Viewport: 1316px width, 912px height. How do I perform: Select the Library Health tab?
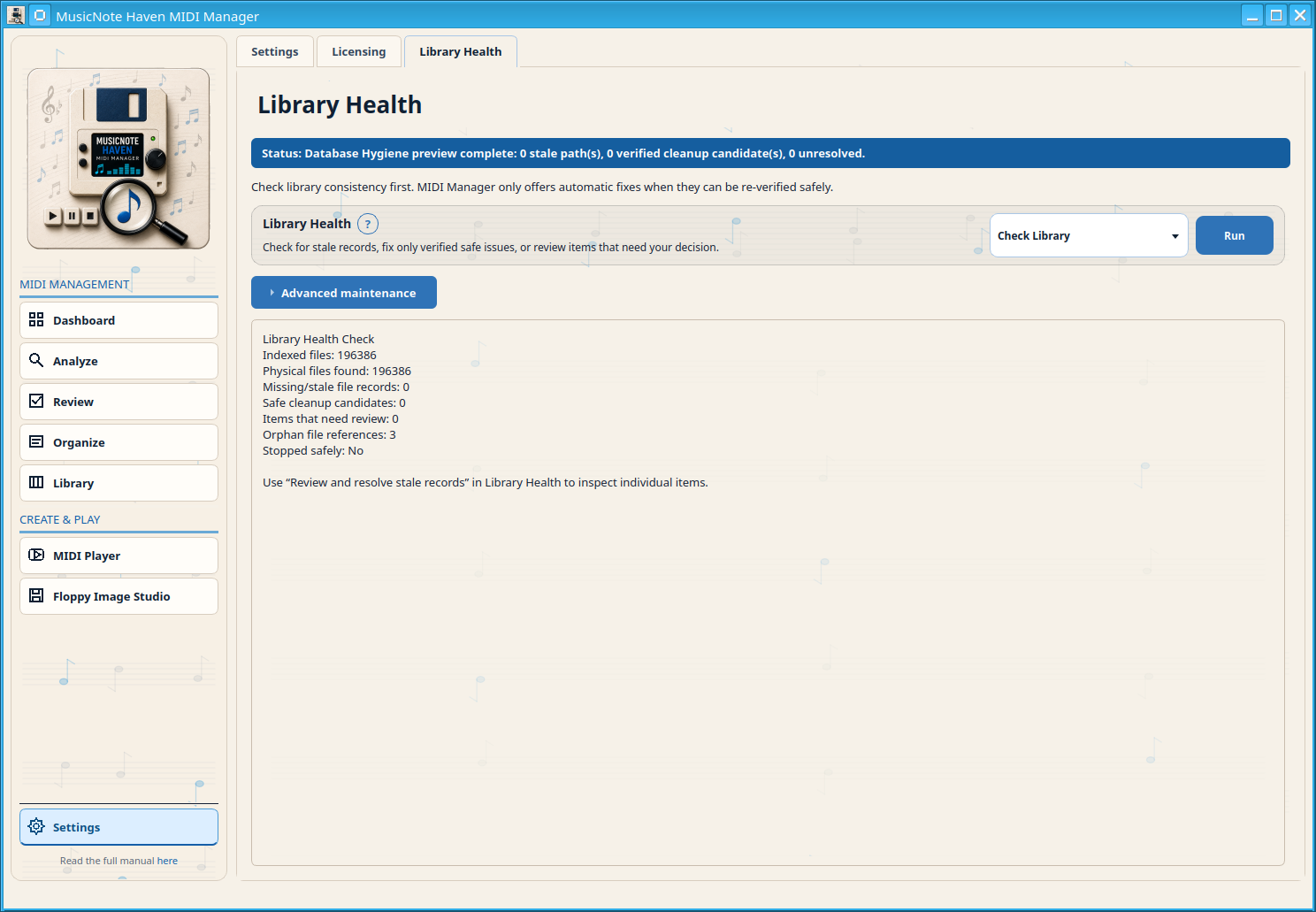click(x=460, y=51)
